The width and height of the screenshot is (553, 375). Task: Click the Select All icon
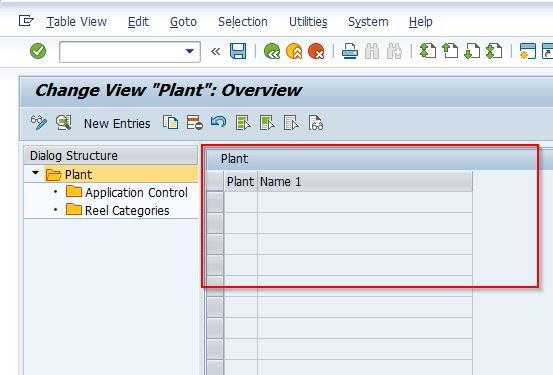pos(243,123)
